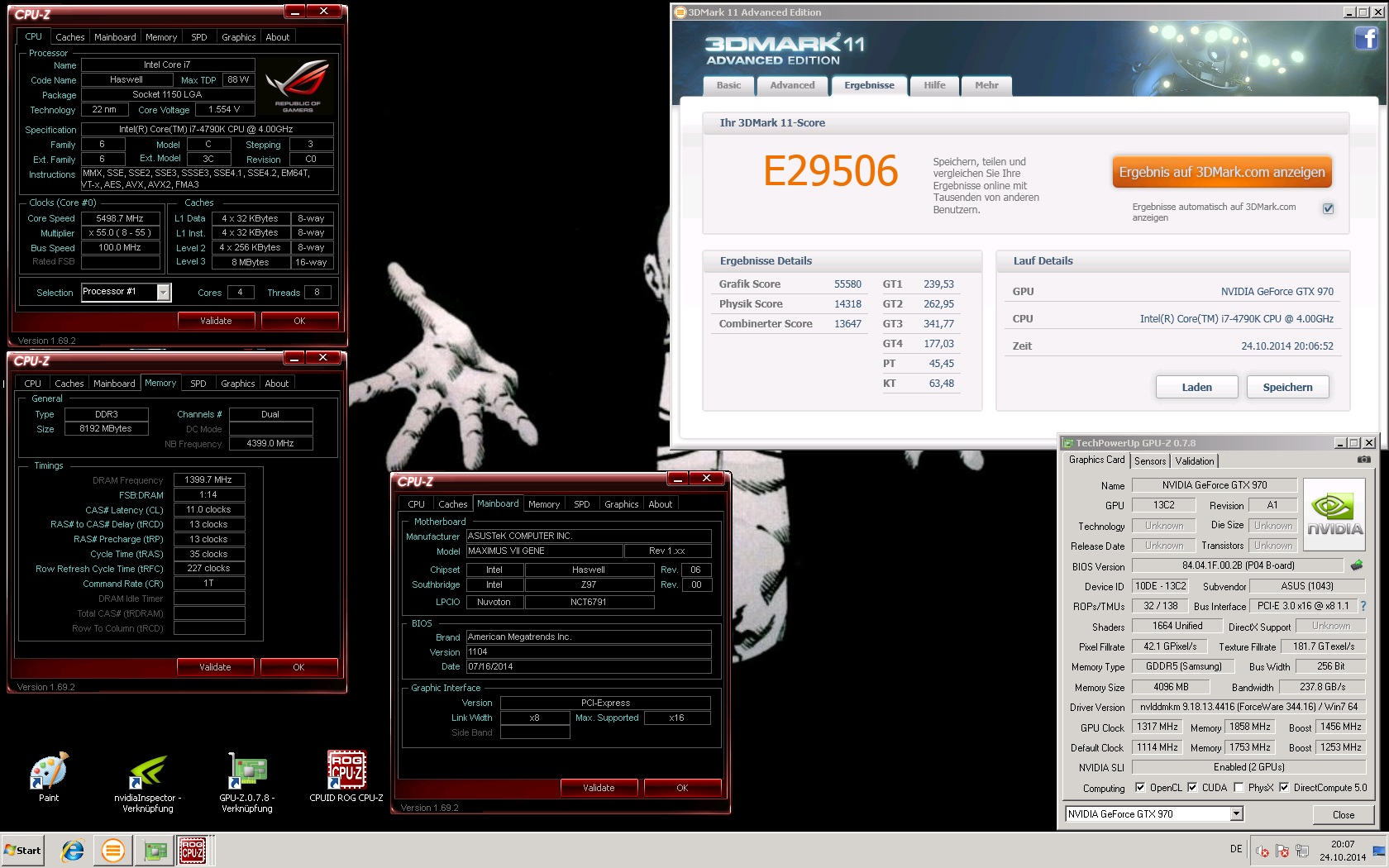
Task: Toggle the CUDA checkbox in GPU-Z
Action: tap(1192, 788)
